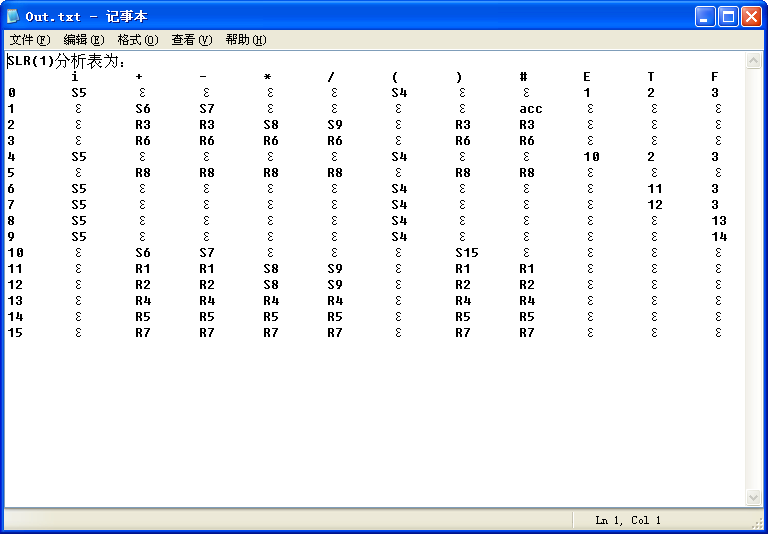
Task: Click column header 'T'
Action: [651, 76]
